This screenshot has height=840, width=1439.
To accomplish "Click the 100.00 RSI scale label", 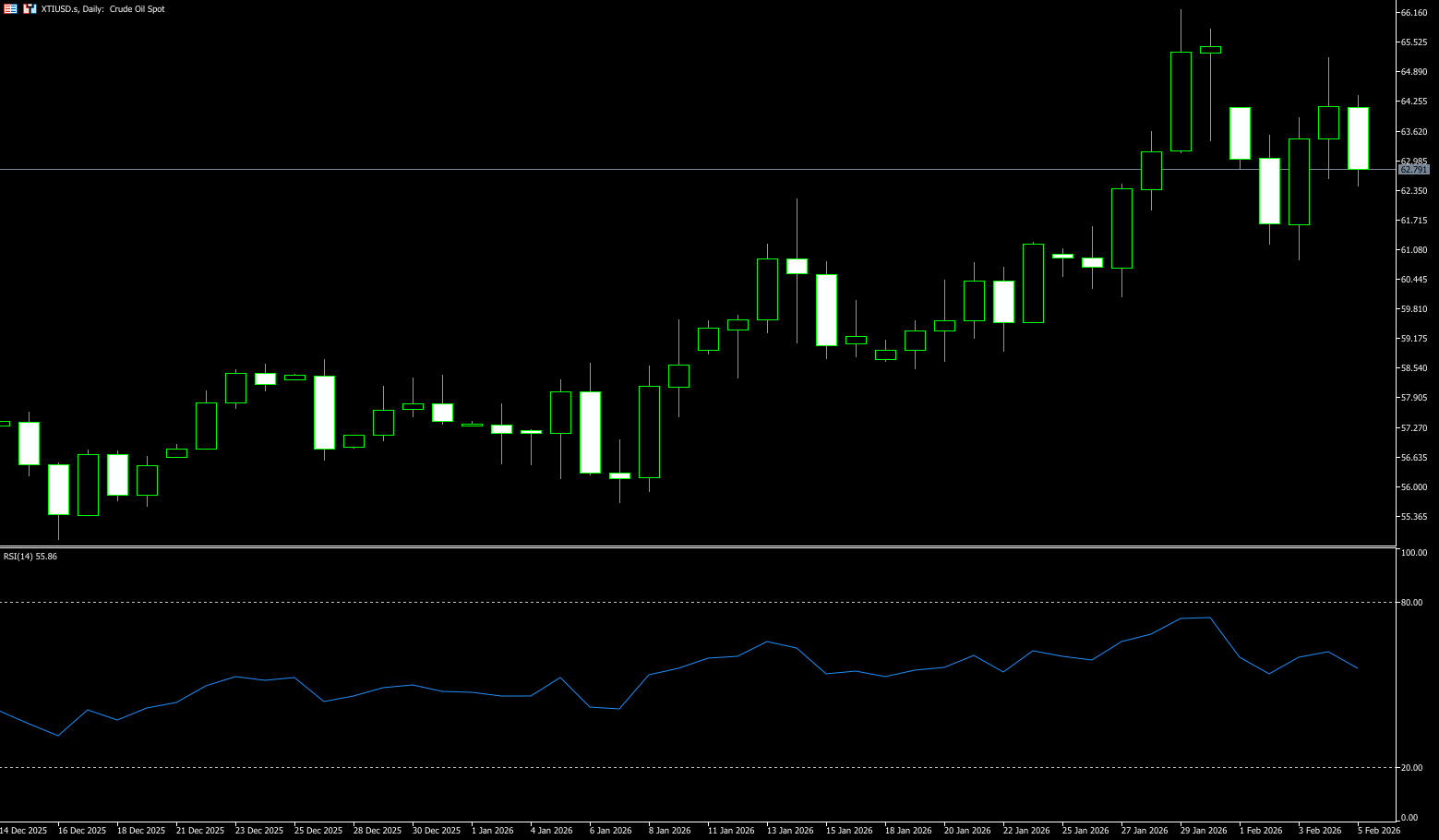I will 1413,553.
